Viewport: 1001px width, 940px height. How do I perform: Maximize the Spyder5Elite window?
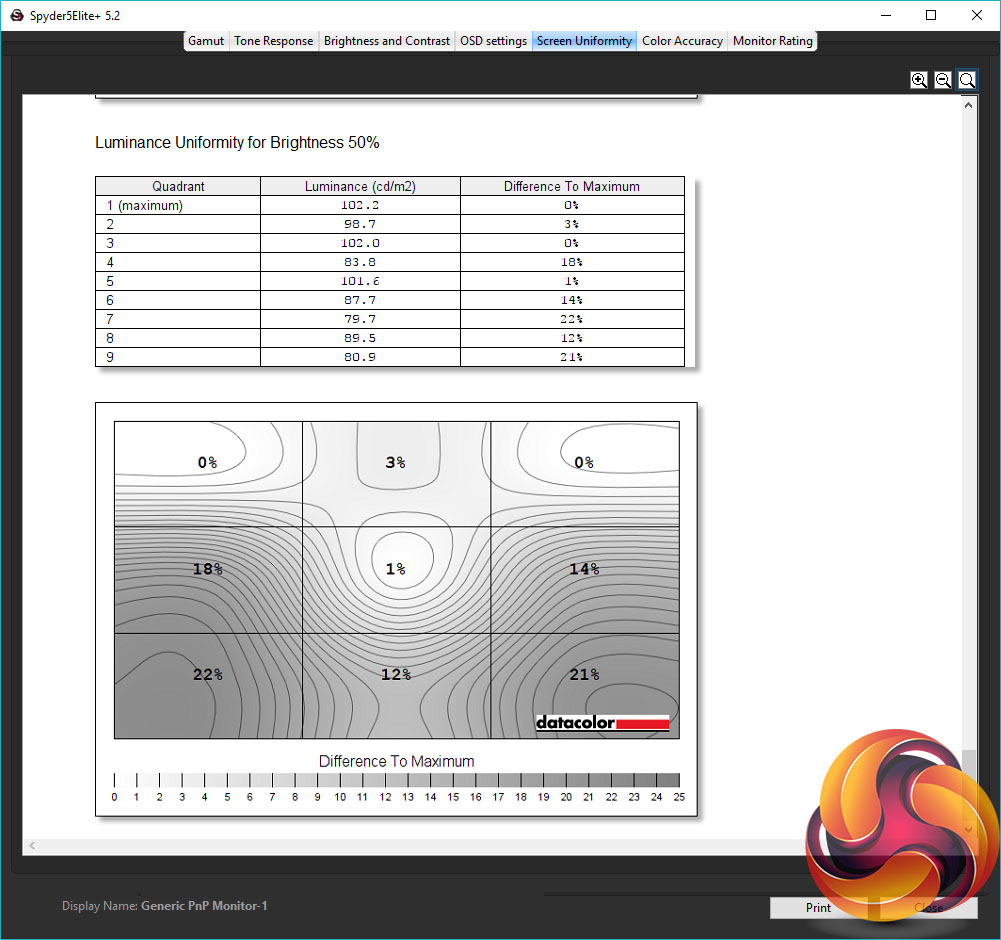coord(931,15)
